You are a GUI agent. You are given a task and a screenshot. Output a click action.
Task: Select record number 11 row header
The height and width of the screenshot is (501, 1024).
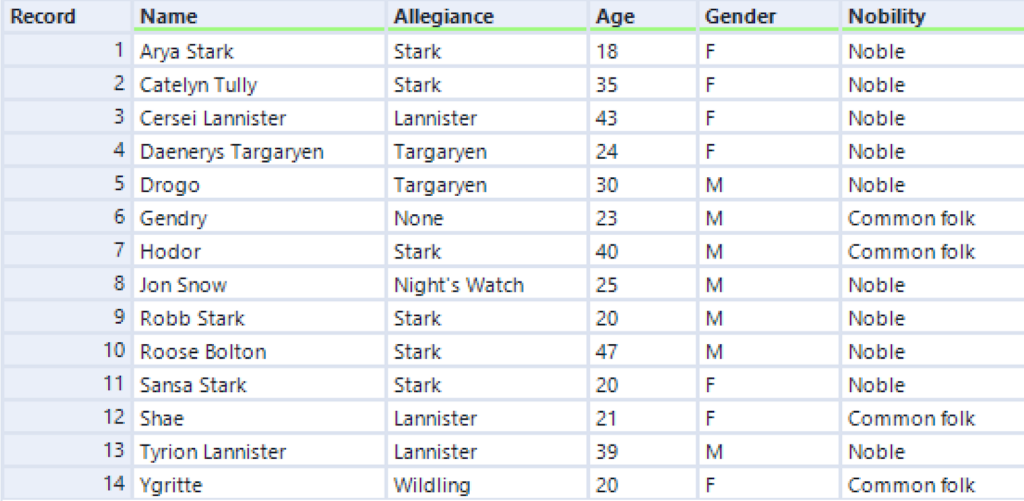coord(67,385)
